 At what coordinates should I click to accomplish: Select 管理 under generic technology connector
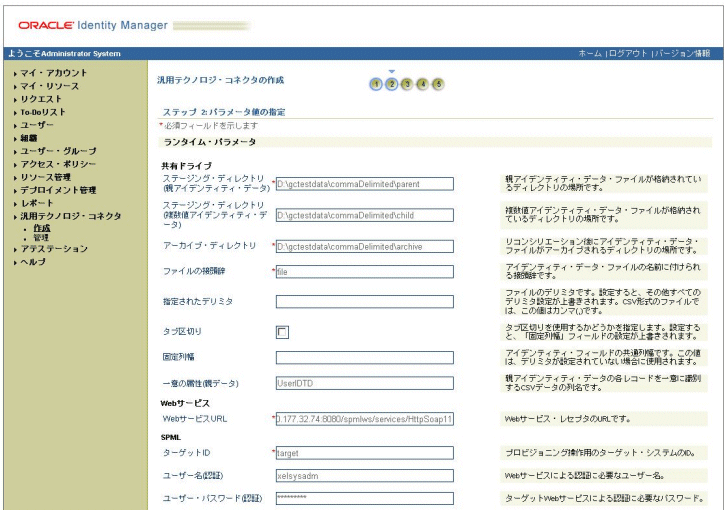point(41,238)
